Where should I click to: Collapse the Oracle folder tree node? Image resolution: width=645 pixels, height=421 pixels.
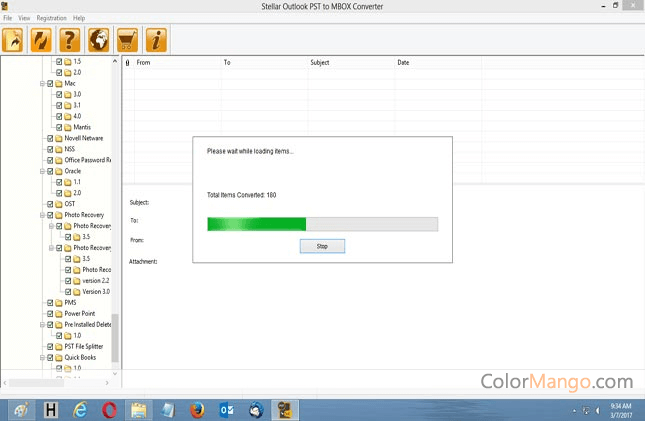tap(42, 171)
